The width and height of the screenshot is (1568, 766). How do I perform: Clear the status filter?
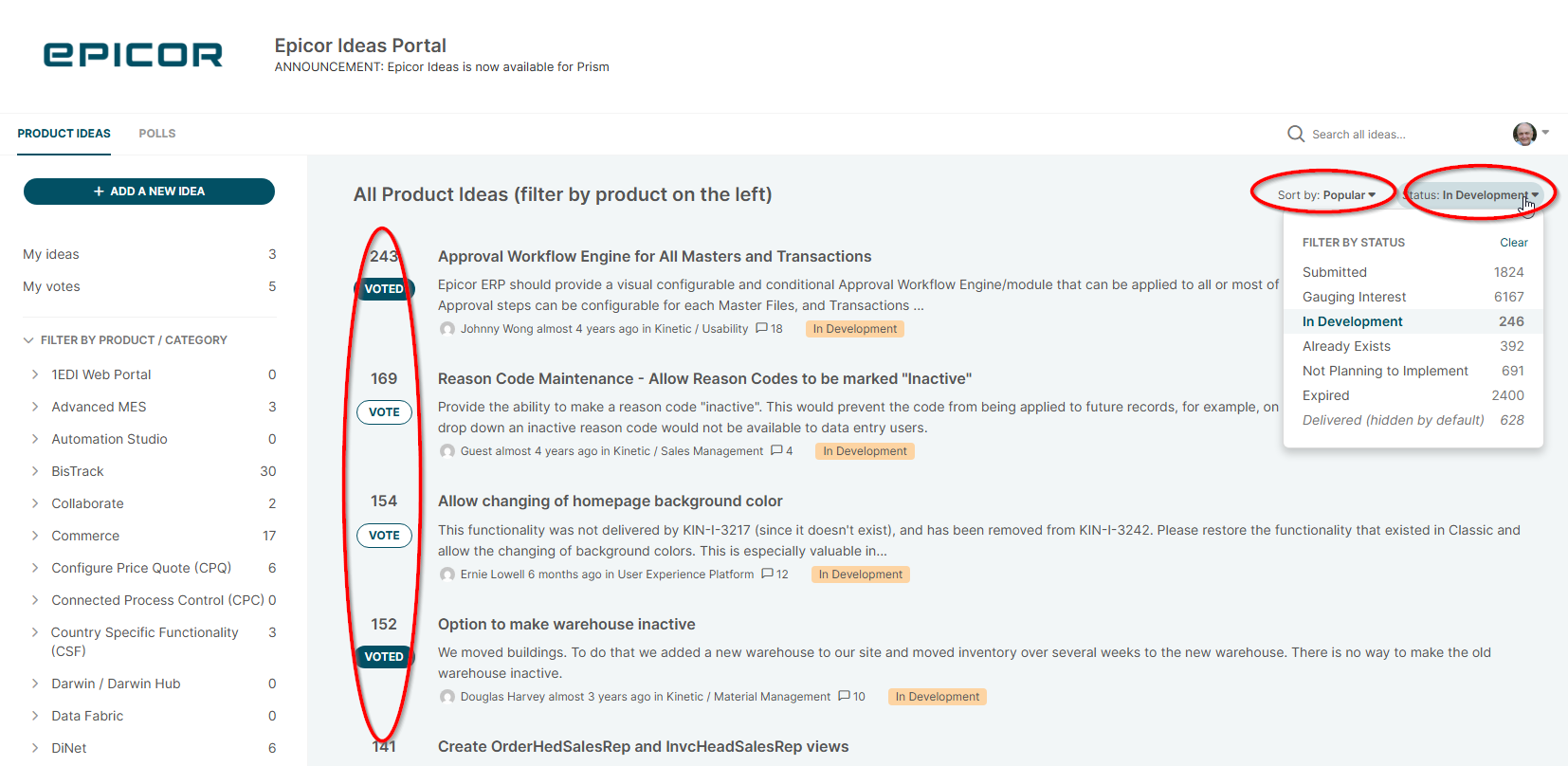[1513, 243]
